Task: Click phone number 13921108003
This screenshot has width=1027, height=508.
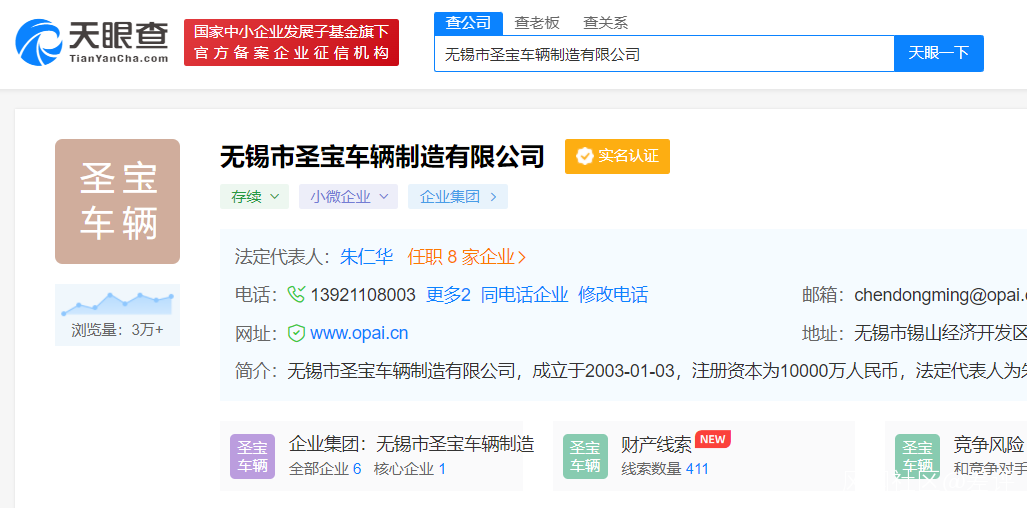Action: [363, 295]
